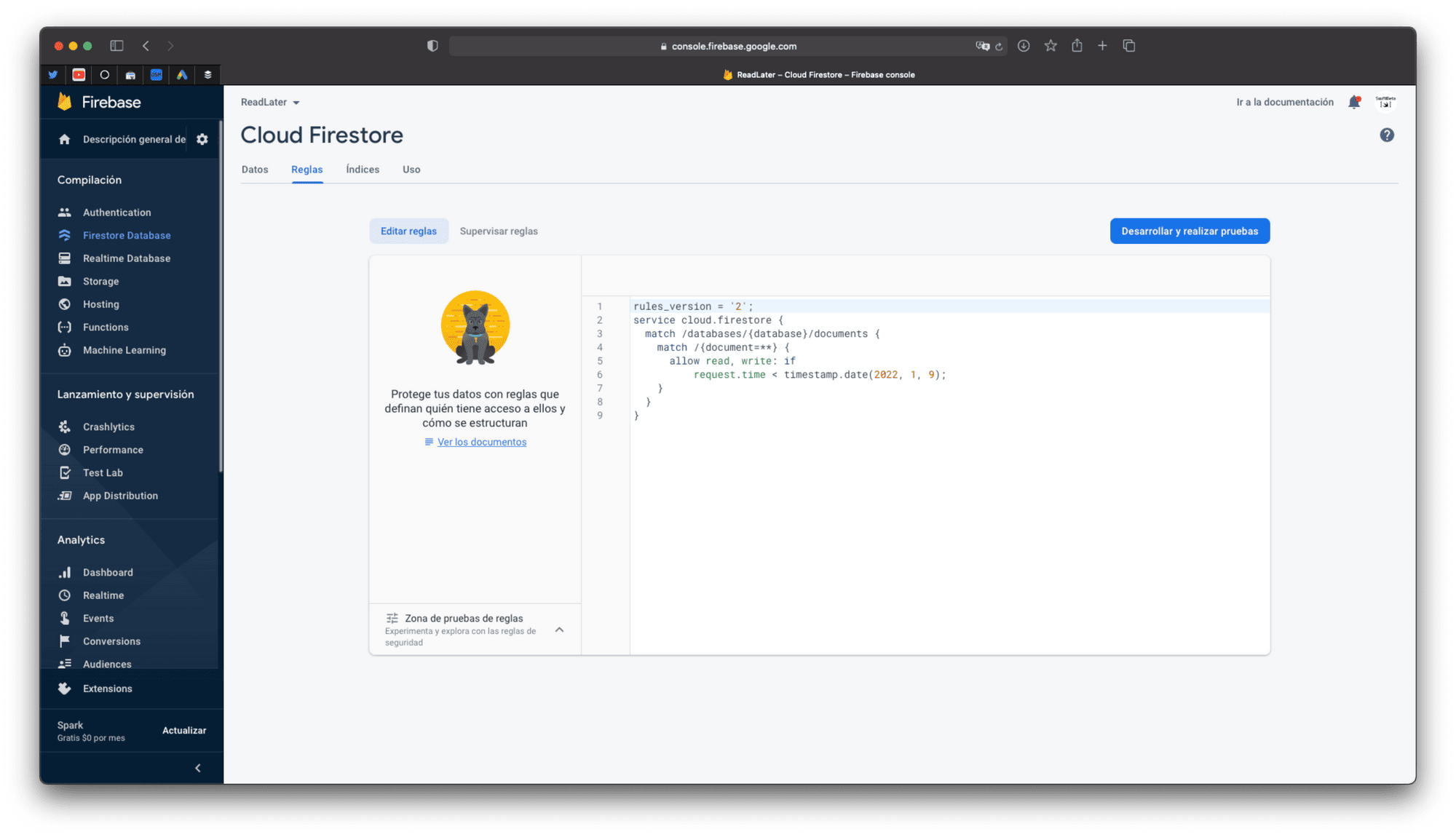1456x837 pixels.
Task: Open project settings gear icon
Action: [202, 139]
